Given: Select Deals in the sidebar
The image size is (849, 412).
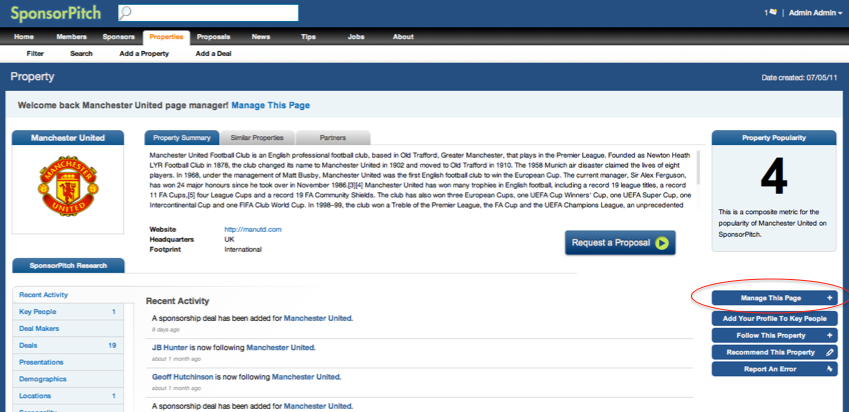Looking at the screenshot, I should [x=68, y=345].
